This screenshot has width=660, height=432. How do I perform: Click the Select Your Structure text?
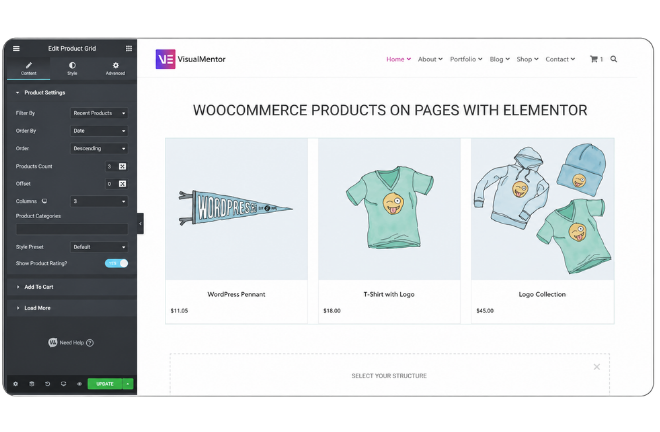point(389,376)
